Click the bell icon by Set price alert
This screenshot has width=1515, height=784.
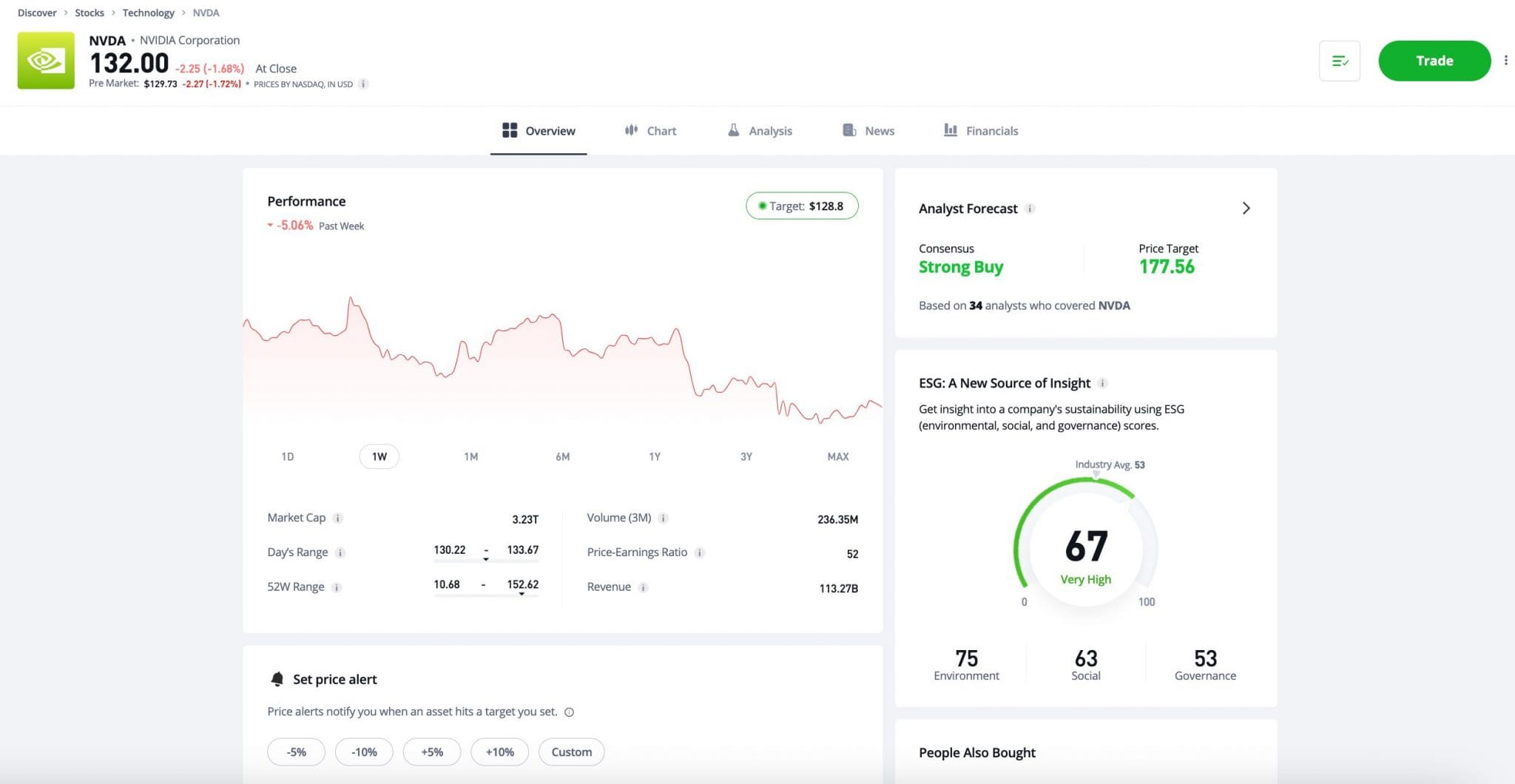[277, 679]
